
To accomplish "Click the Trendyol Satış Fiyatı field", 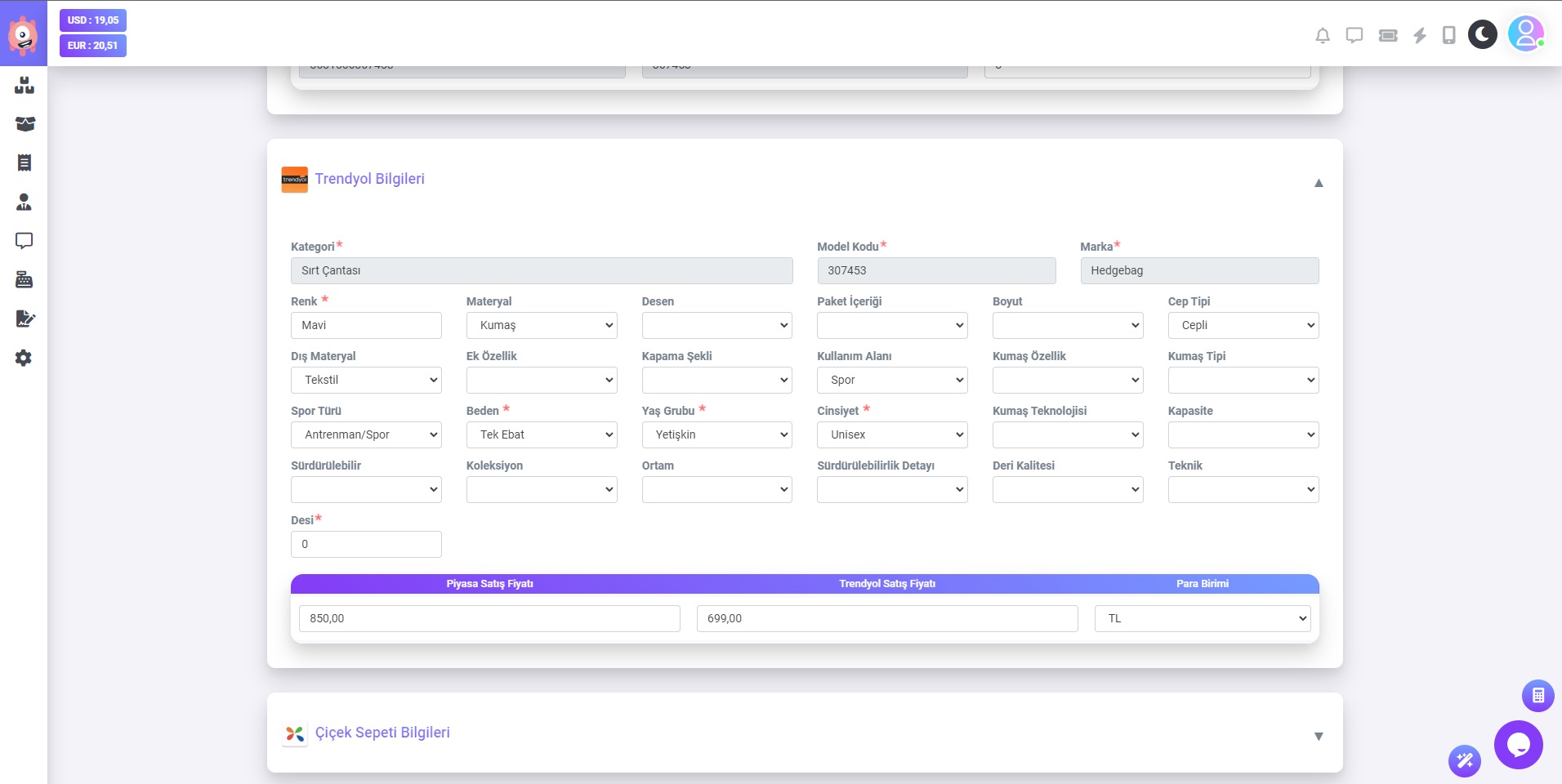I will pyautogui.click(x=886, y=618).
